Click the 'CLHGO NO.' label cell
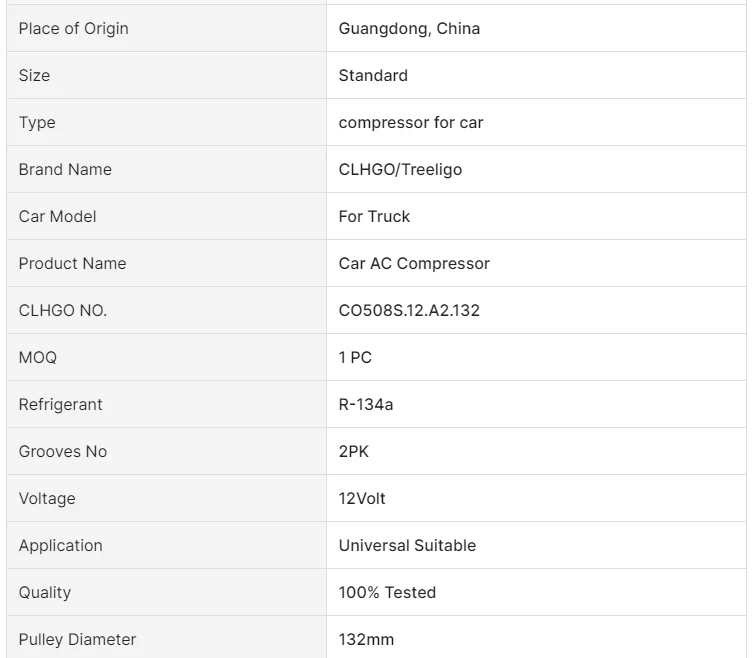Image resolution: width=753 pixels, height=658 pixels. click(62, 310)
